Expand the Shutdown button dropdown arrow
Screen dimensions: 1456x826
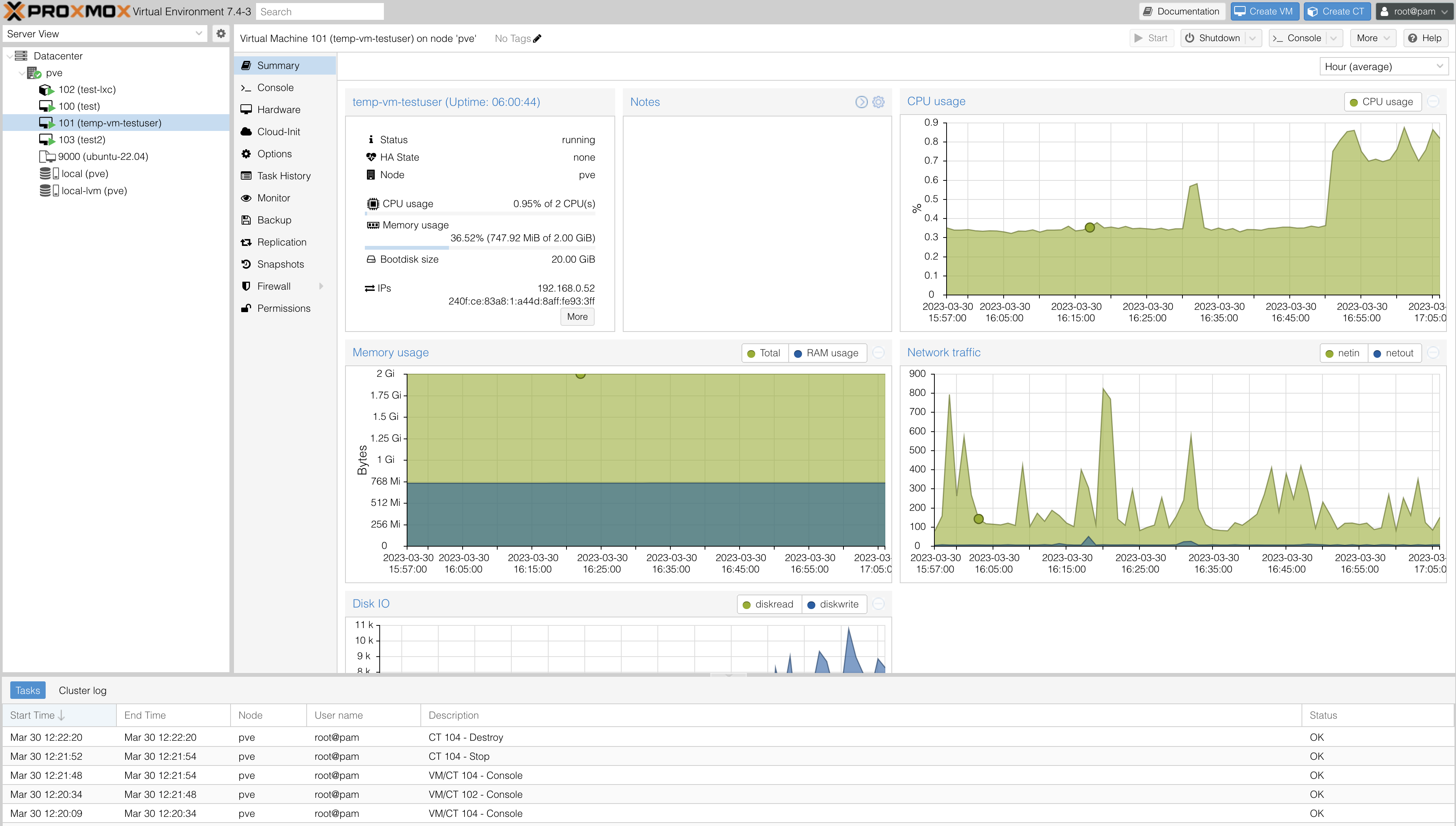tap(1252, 38)
